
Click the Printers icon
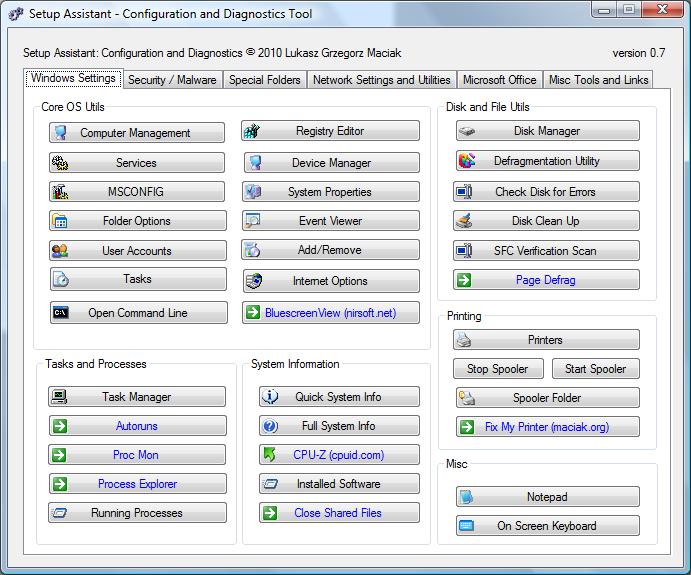[x=464, y=340]
